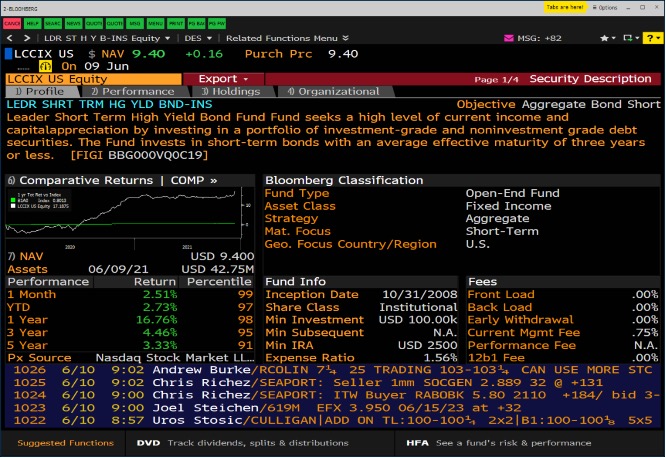Viewport: 666px width, 458px height.
Task: Click Mat. Focus value Short-Term
Action: click(x=502, y=232)
